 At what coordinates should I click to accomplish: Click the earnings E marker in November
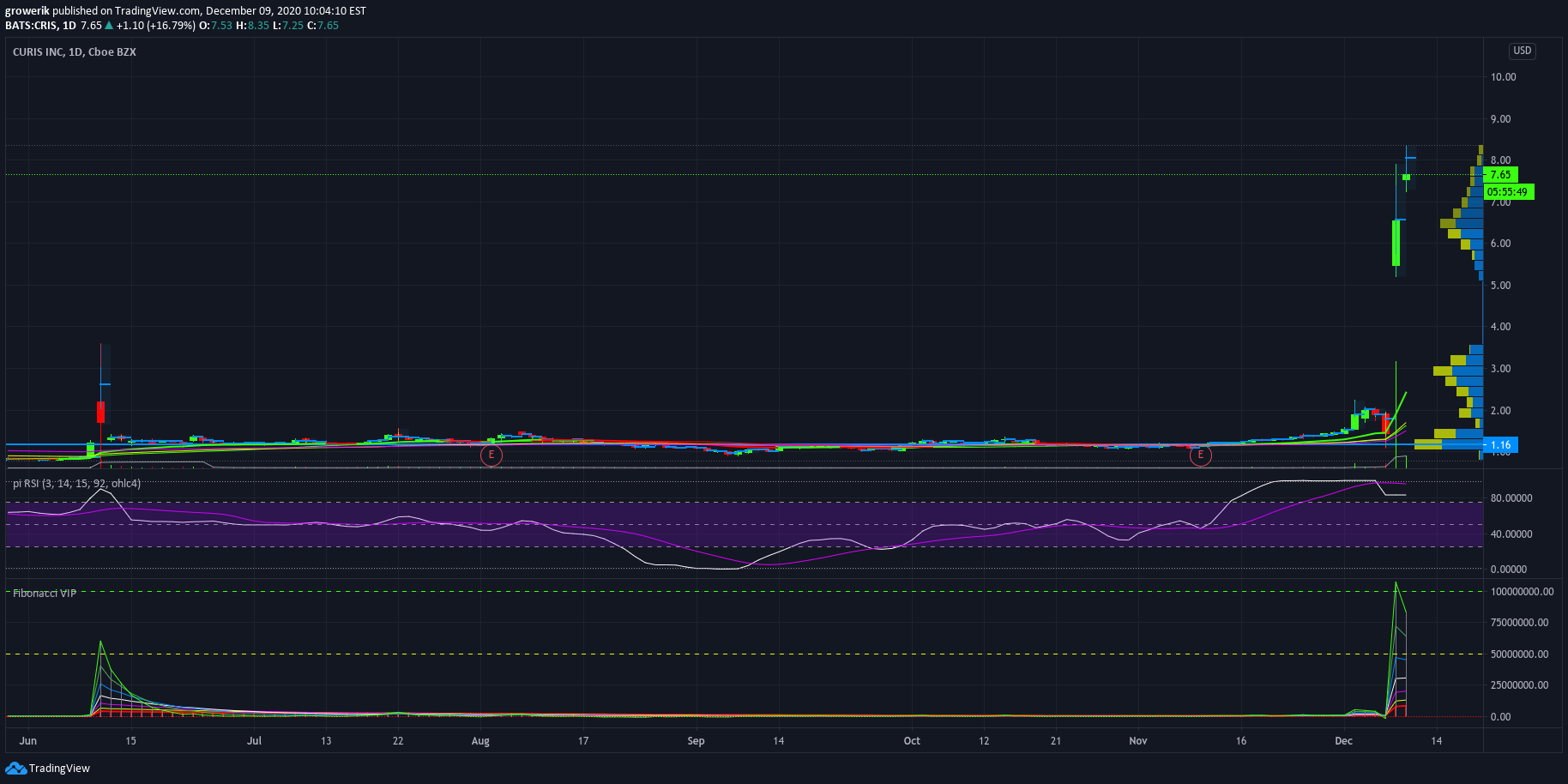tap(1200, 455)
